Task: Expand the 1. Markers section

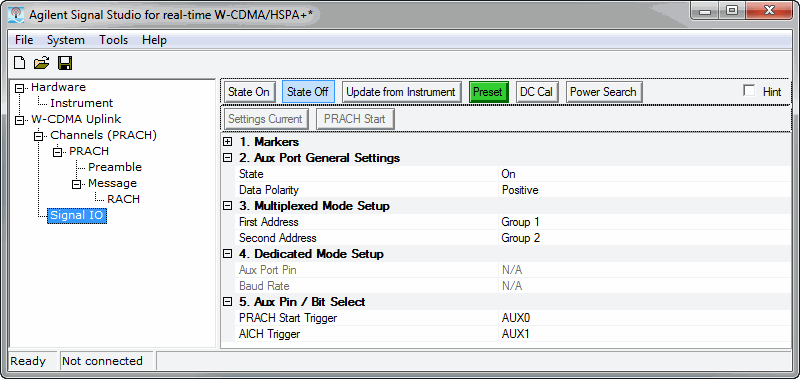Action: tap(228, 142)
